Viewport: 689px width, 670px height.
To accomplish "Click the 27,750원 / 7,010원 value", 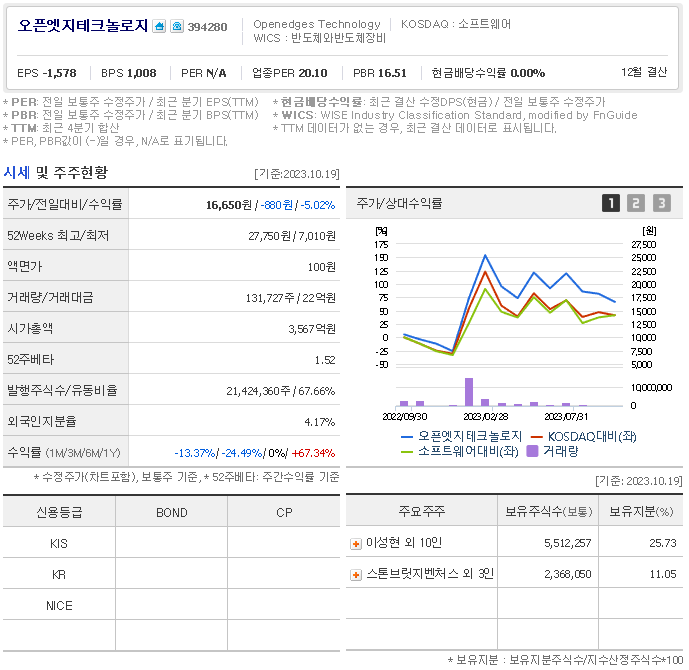I will tap(292, 236).
